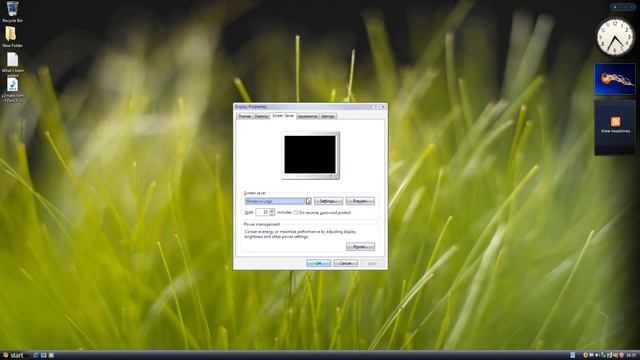Click the Preview button

pos(360,201)
